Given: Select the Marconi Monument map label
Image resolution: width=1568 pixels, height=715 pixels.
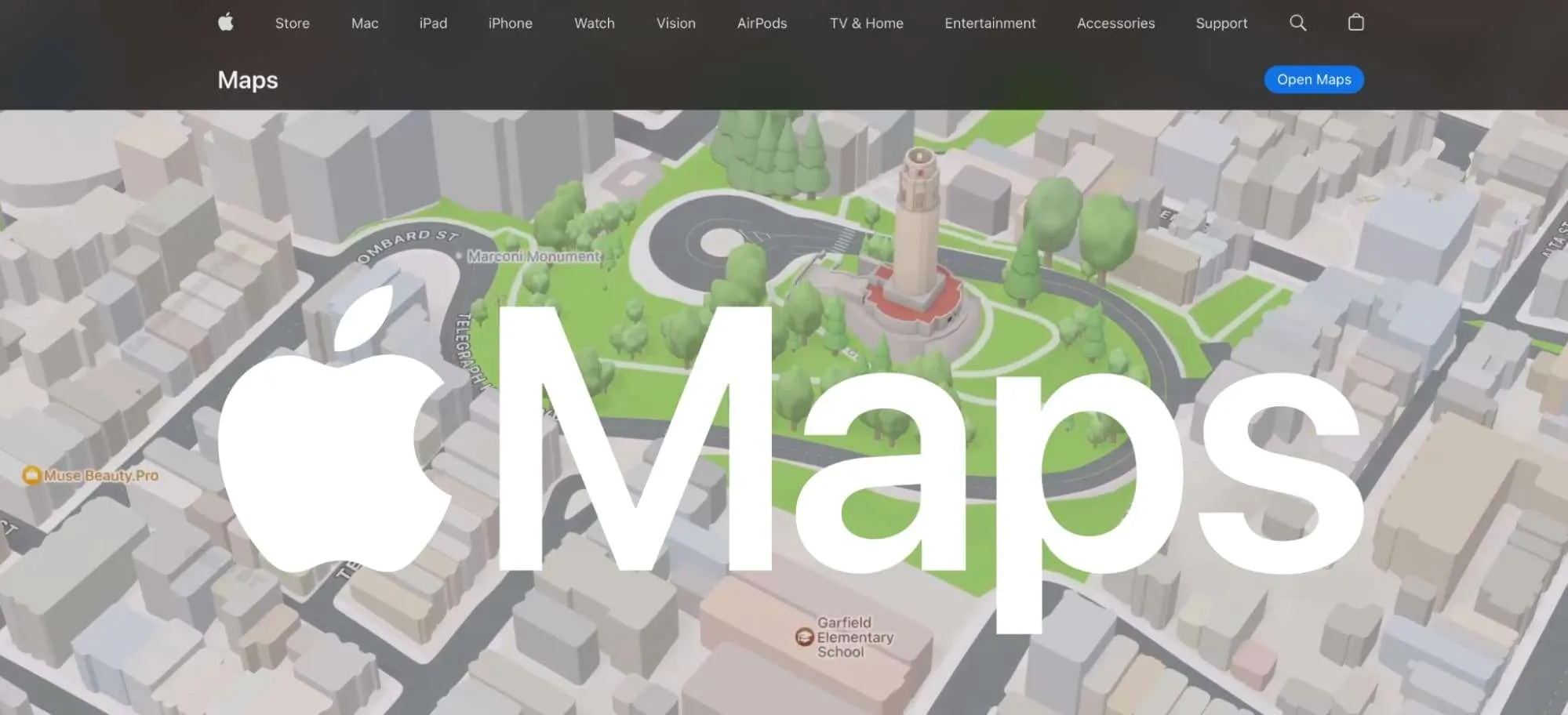Looking at the screenshot, I should tap(533, 256).
